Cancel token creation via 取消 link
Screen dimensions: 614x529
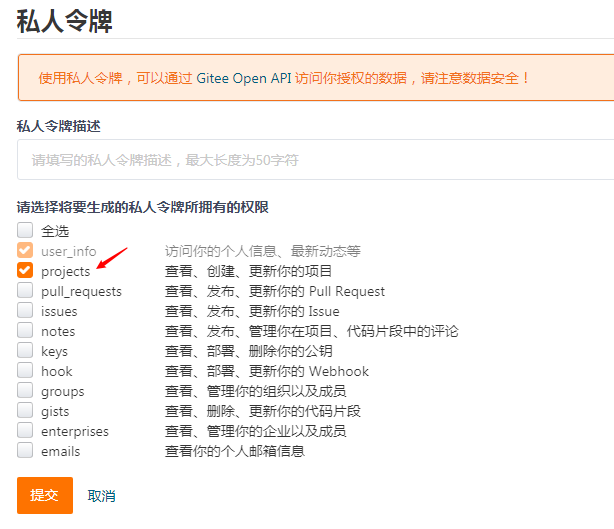[x=101, y=496]
